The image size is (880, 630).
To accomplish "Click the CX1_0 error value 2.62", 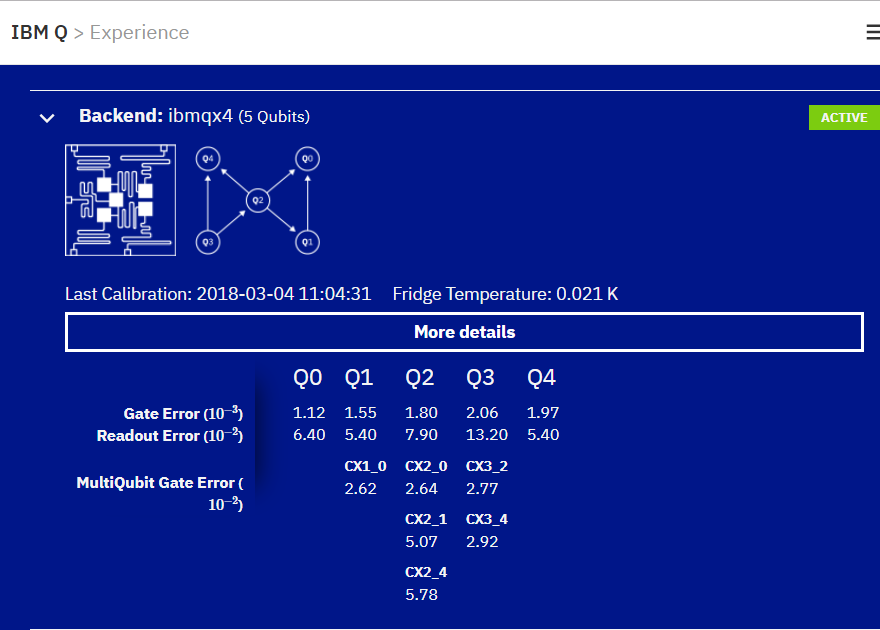I will pos(360,489).
